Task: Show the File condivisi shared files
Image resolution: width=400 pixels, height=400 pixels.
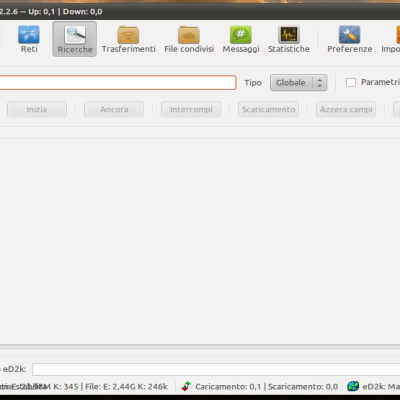Action: point(189,39)
